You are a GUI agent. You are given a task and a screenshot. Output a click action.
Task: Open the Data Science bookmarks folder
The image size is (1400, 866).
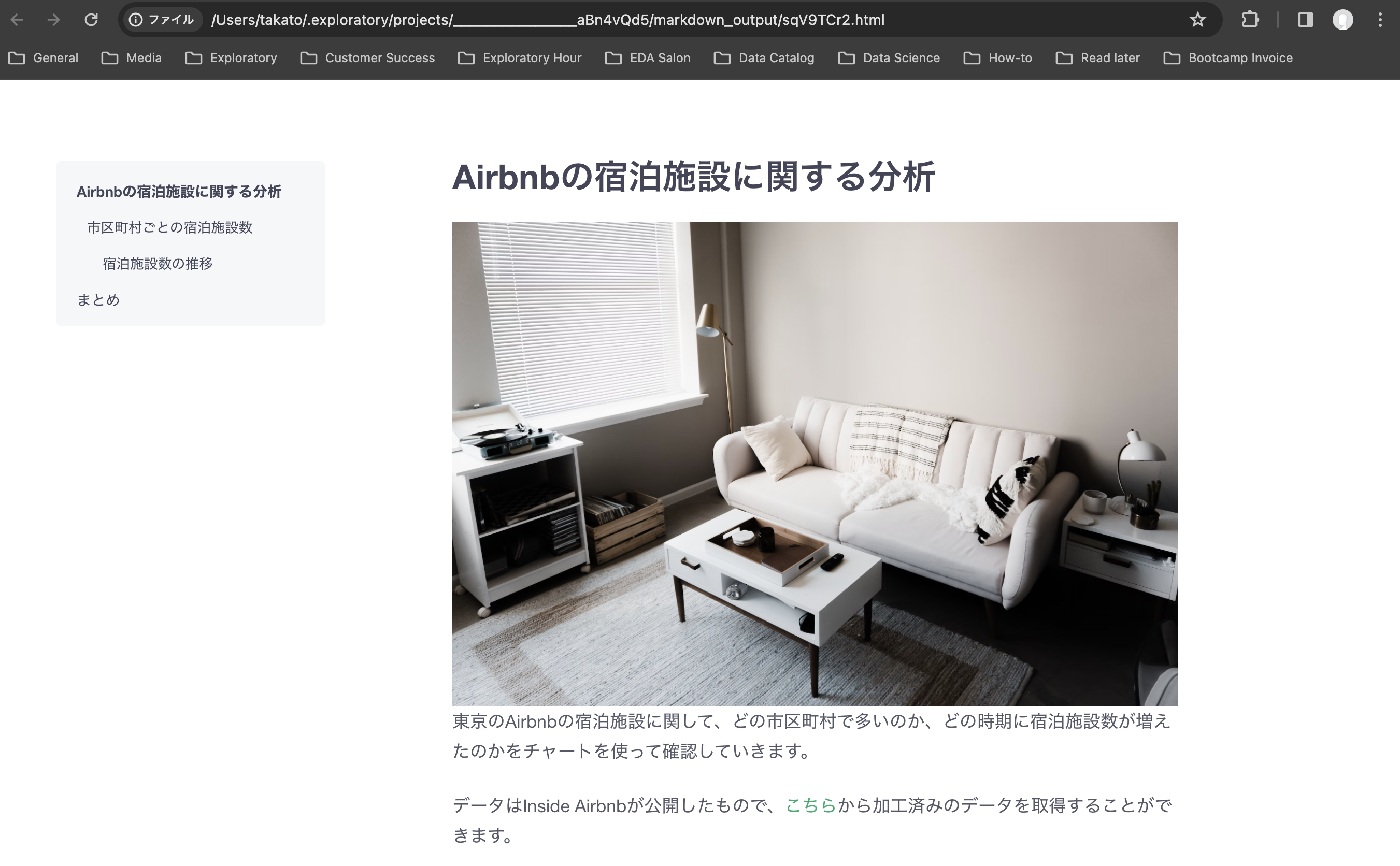click(889, 58)
